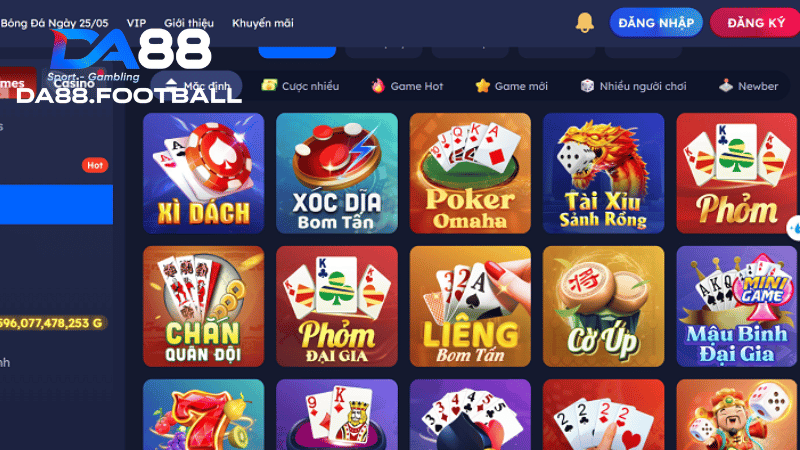Viewport: 800px width, 450px height.
Task: Launch the Xóc Dĩa Bom Tấn game
Action: (337, 173)
